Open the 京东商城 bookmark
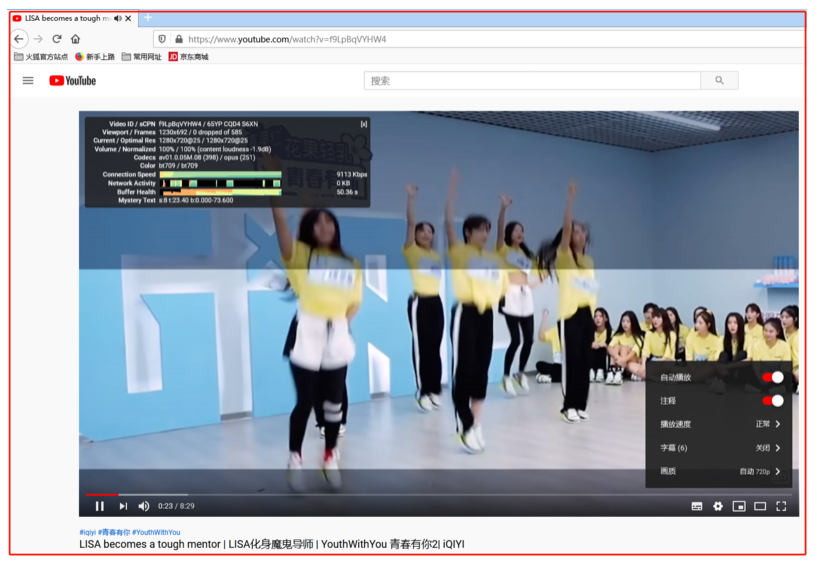The image size is (817, 565). coord(188,57)
